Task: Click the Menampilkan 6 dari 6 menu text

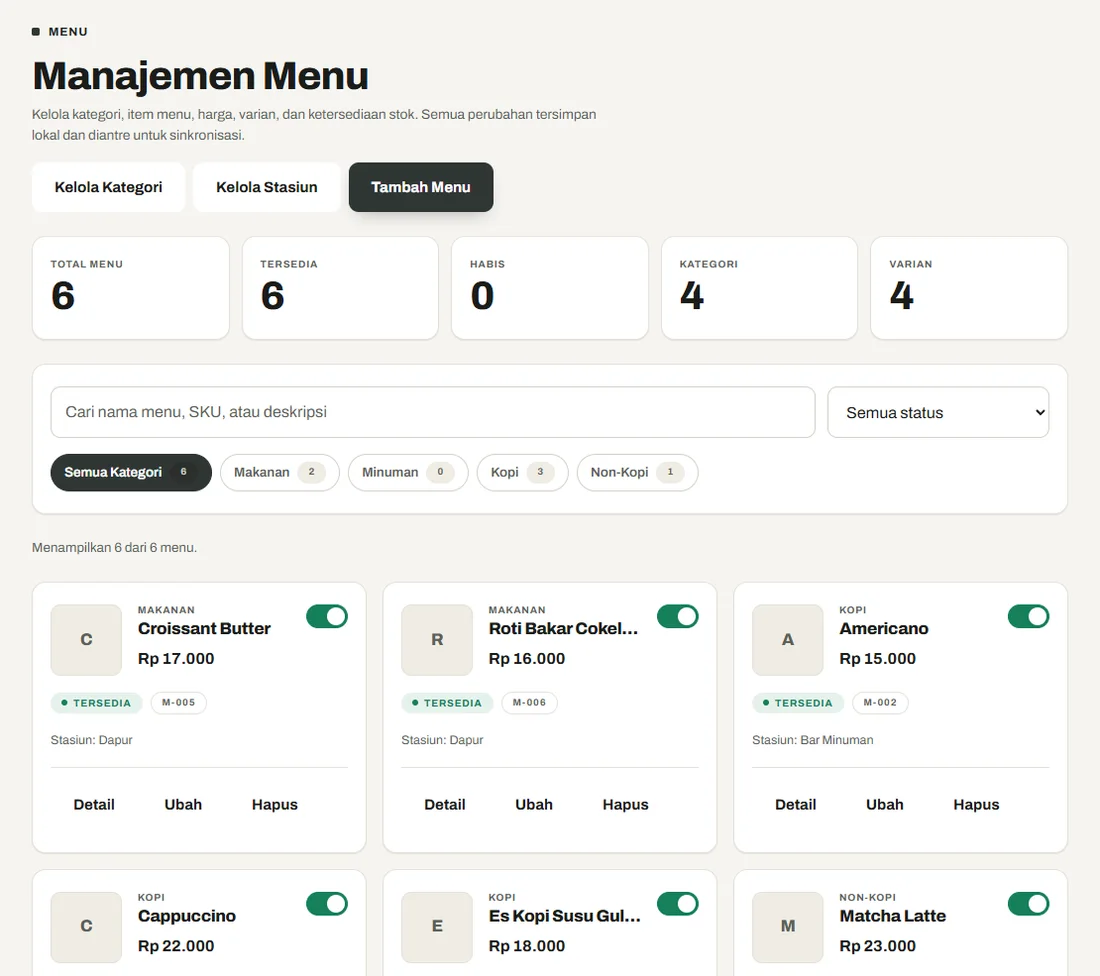Action: 114,547
